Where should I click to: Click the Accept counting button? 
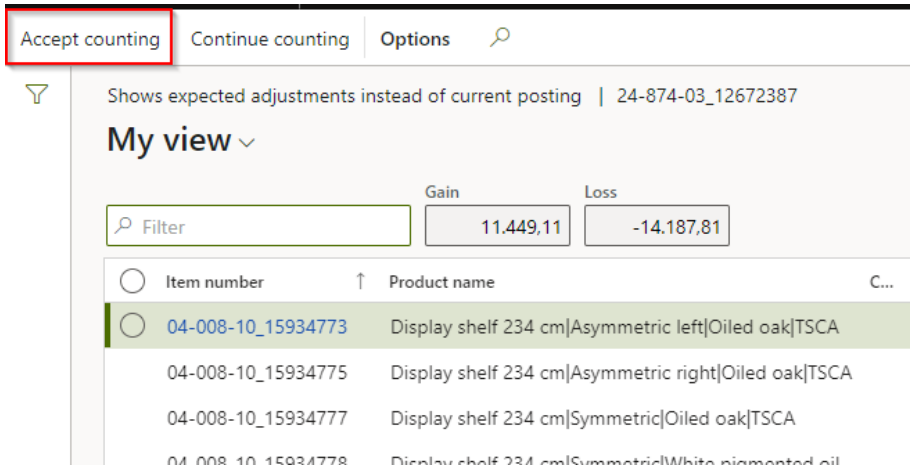point(90,39)
